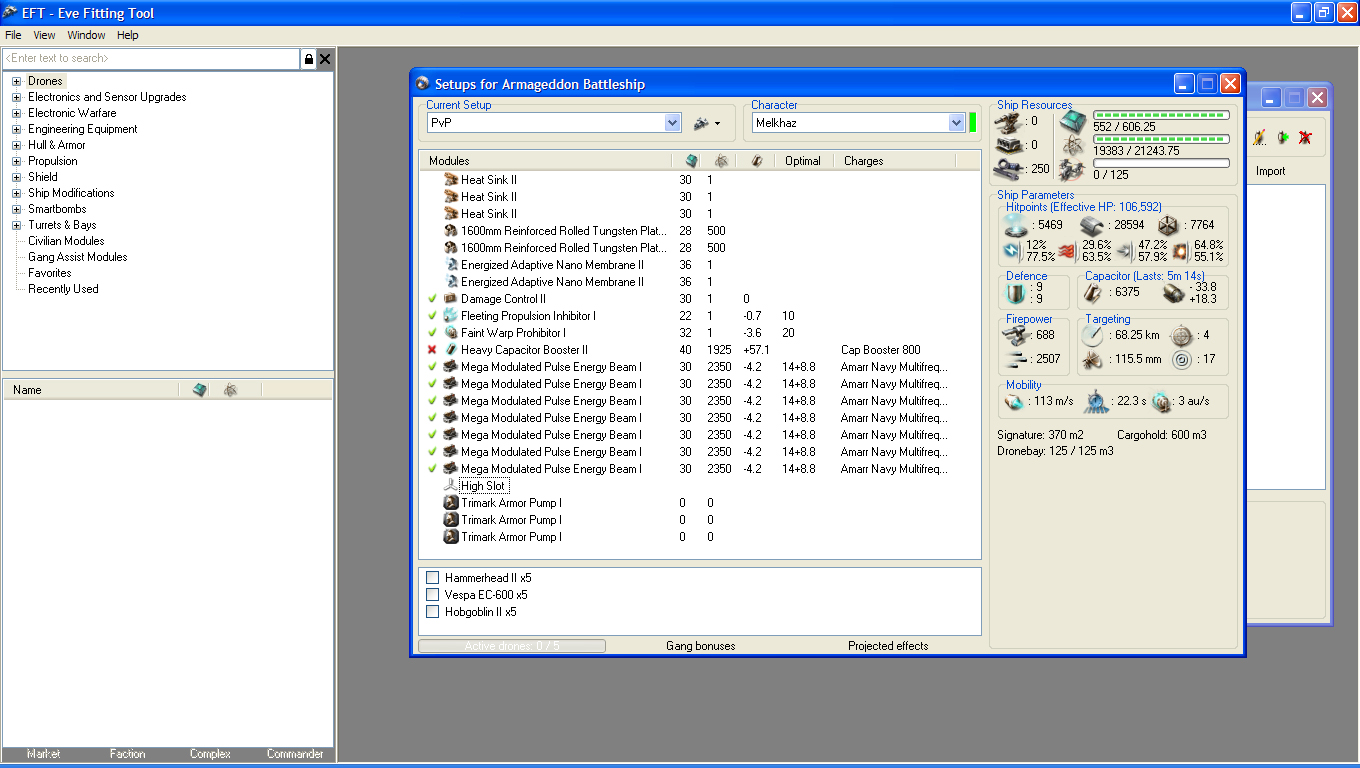
Task: Click the CPU column icon in the Modules header
Action: [691, 161]
